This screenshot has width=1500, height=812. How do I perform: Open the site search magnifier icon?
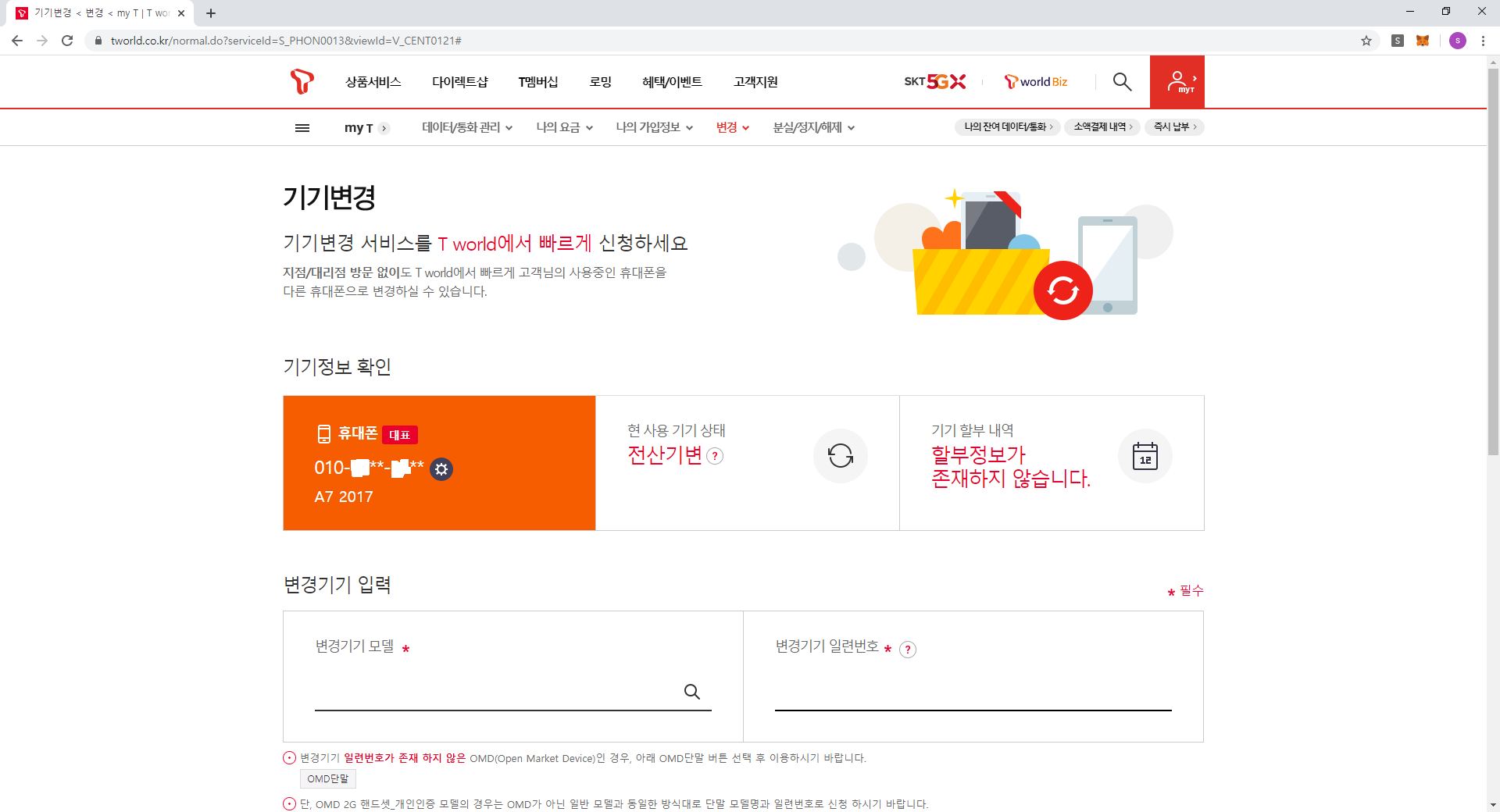click(1122, 81)
